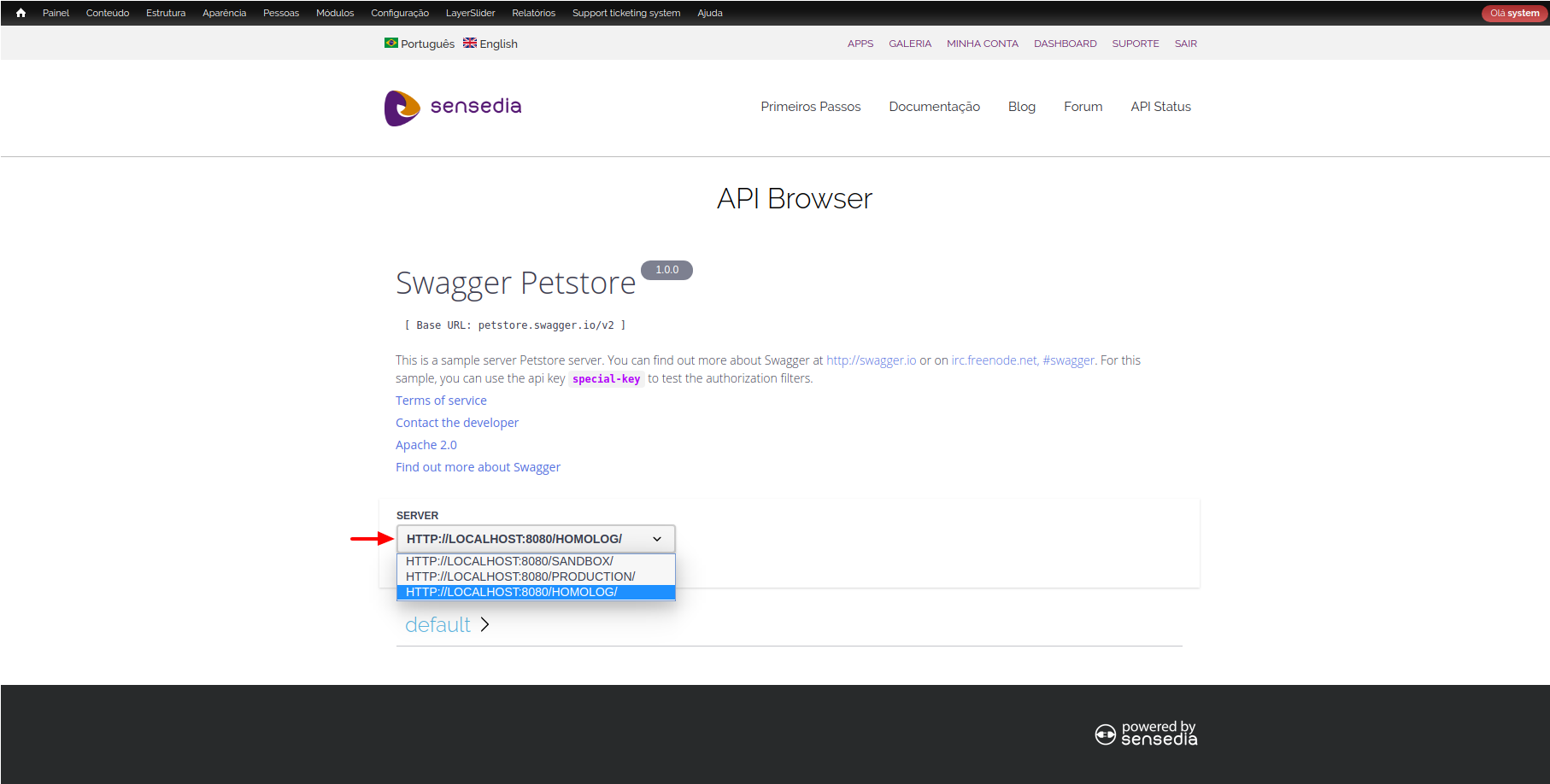This screenshot has height=784, width=1550.
Task: Visit the http://swagger.io link
Action: 870,360
